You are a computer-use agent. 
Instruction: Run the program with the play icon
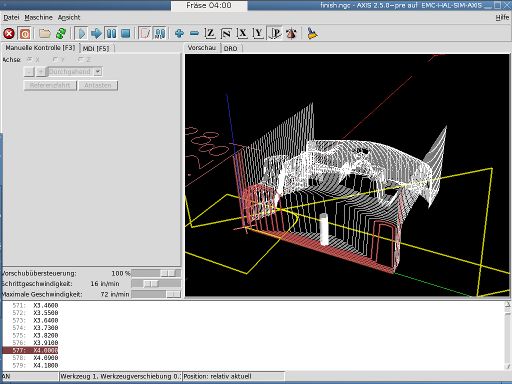81,33
